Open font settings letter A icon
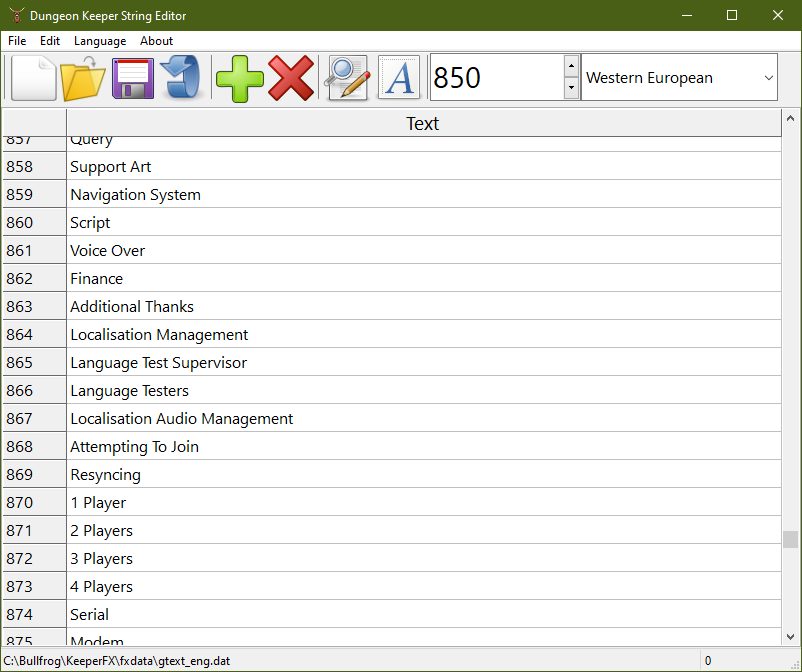Image resolution: width=802 pixels, height=672 pixels. 399,78
